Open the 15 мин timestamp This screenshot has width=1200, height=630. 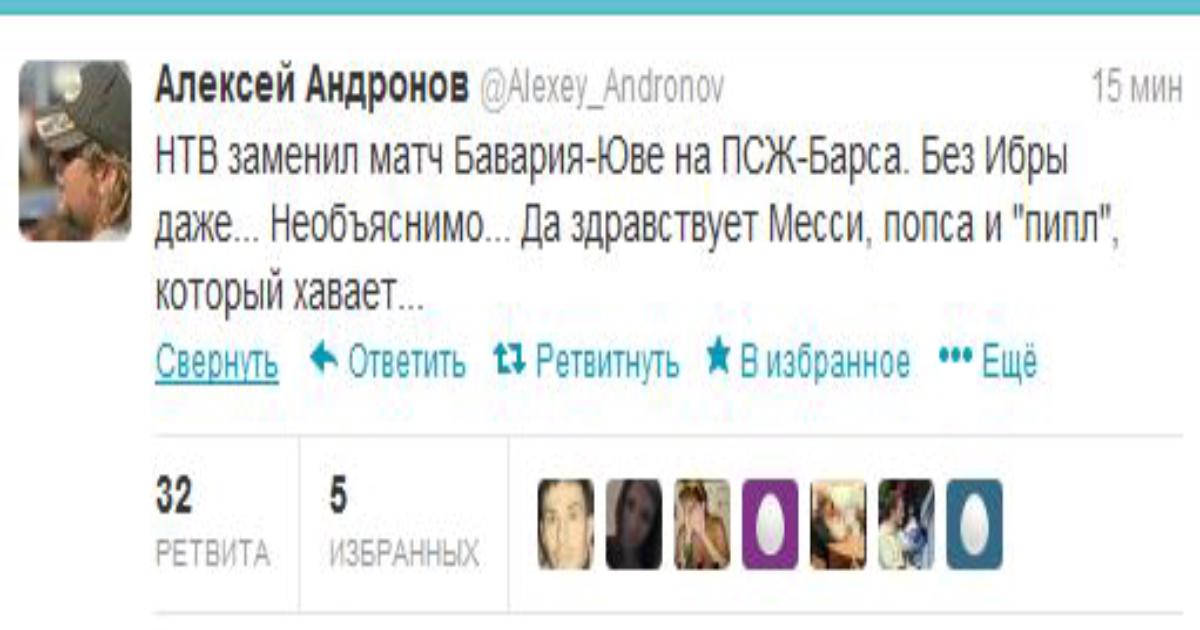coord(1137,90)
